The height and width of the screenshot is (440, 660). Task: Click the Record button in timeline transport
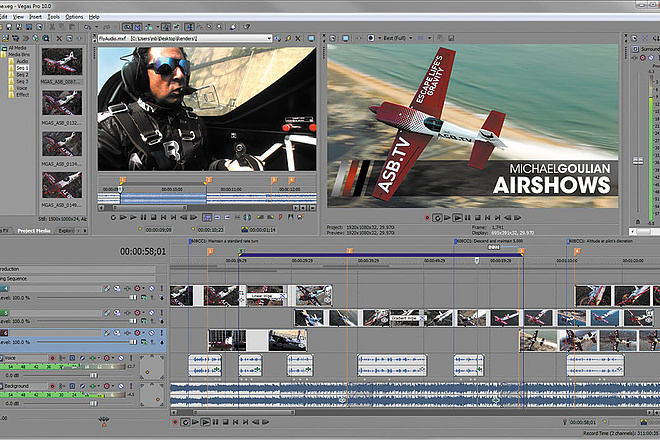[175, 422]
